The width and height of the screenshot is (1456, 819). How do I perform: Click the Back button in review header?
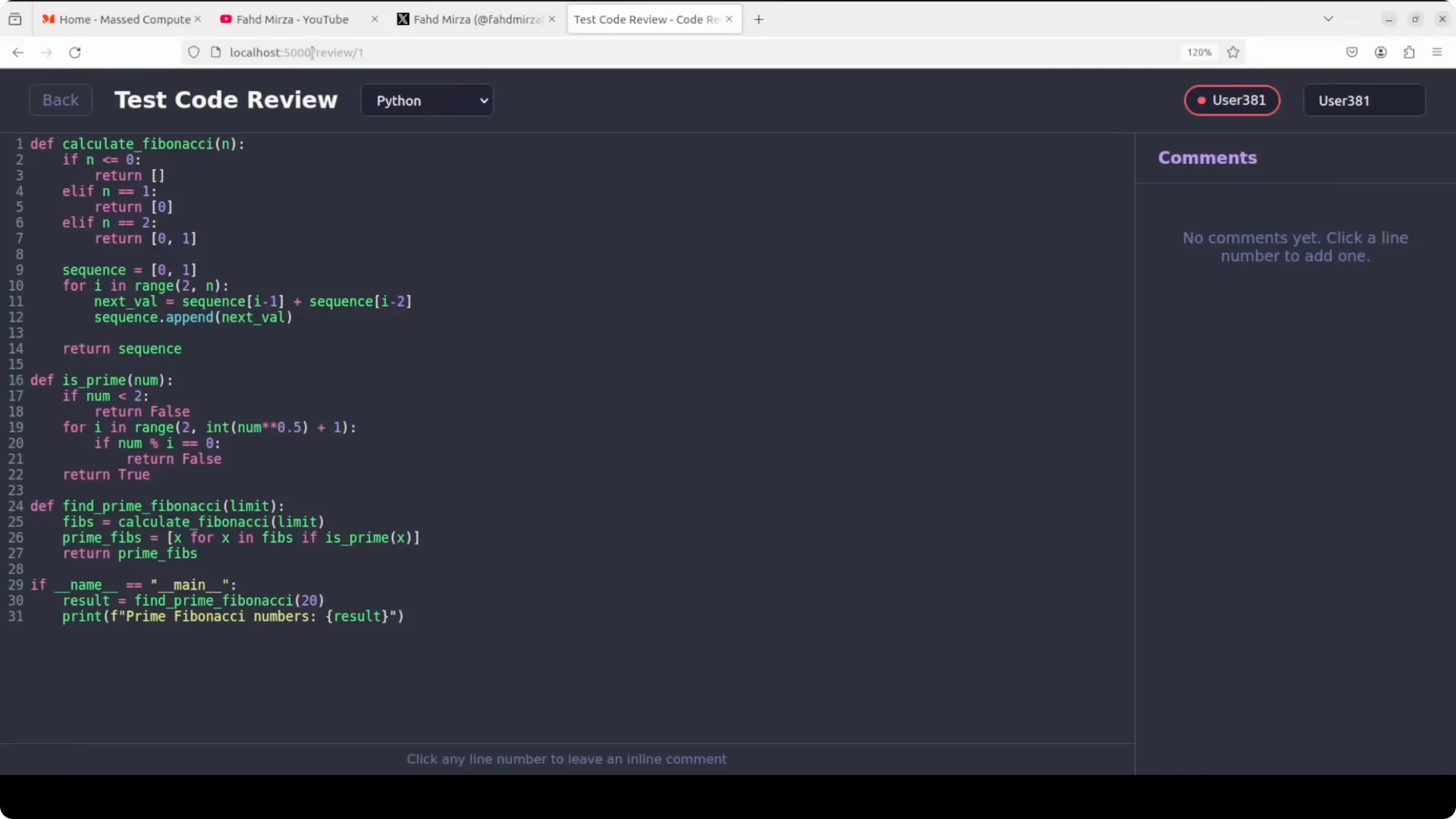[x=61, y=100]
